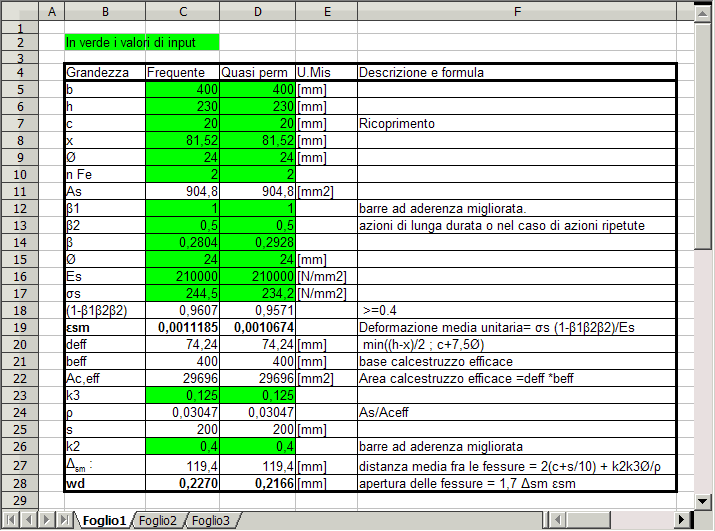Switch to Foglio2 sheet tab

[158, 521]
